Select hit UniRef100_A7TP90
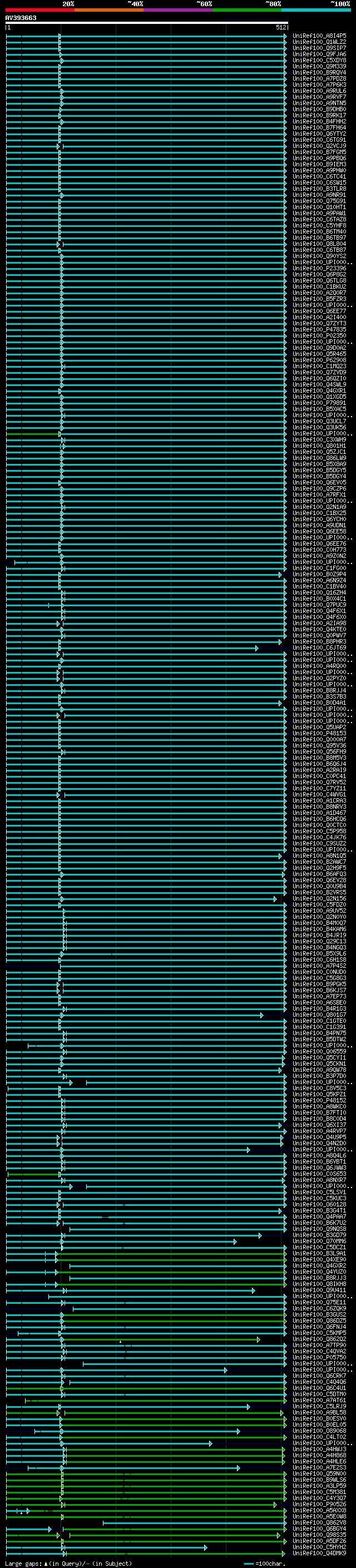 click(319, 1344)
